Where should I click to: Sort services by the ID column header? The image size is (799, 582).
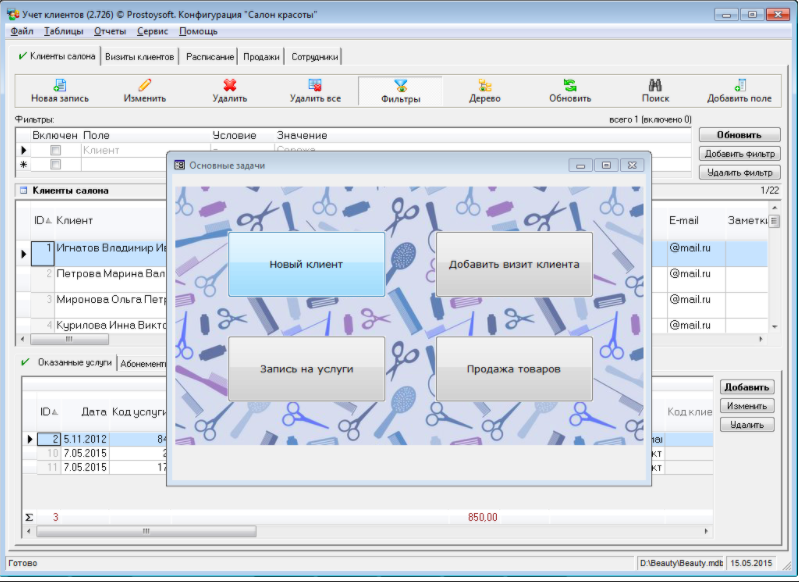point(49,412)
